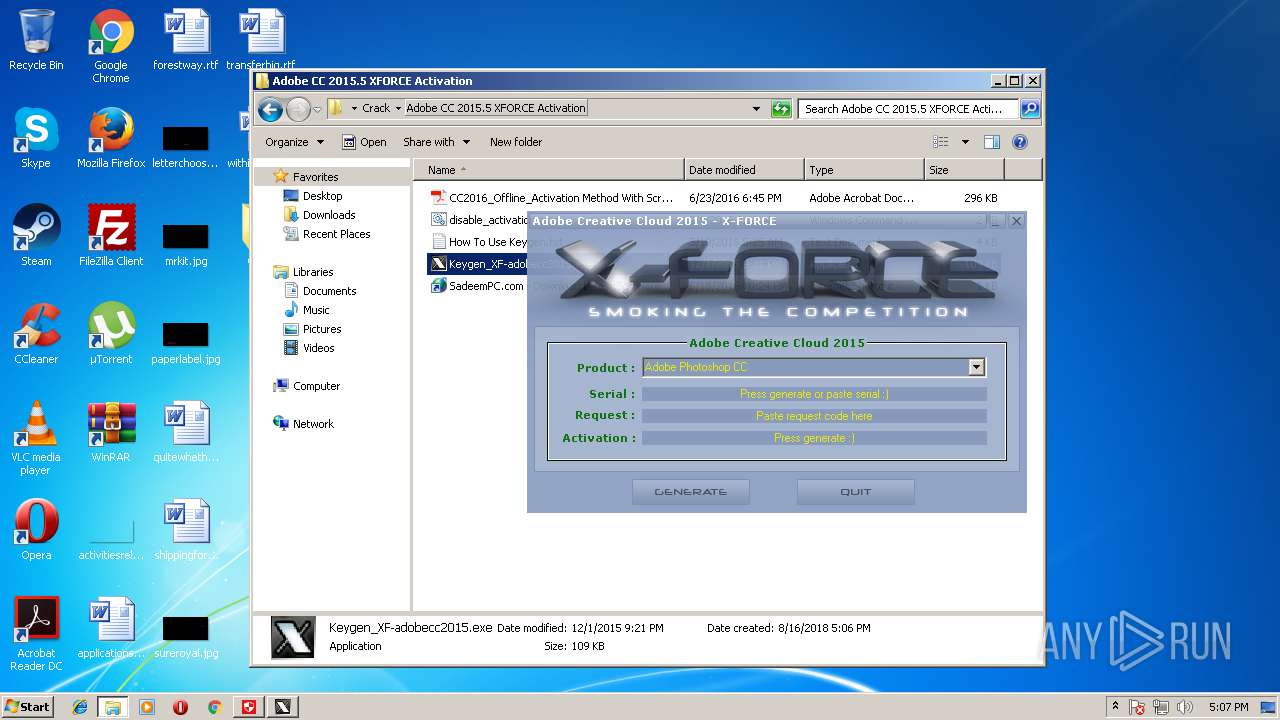
Task: Open Internet Explorer from the taskbar
Action: point(79,707)
